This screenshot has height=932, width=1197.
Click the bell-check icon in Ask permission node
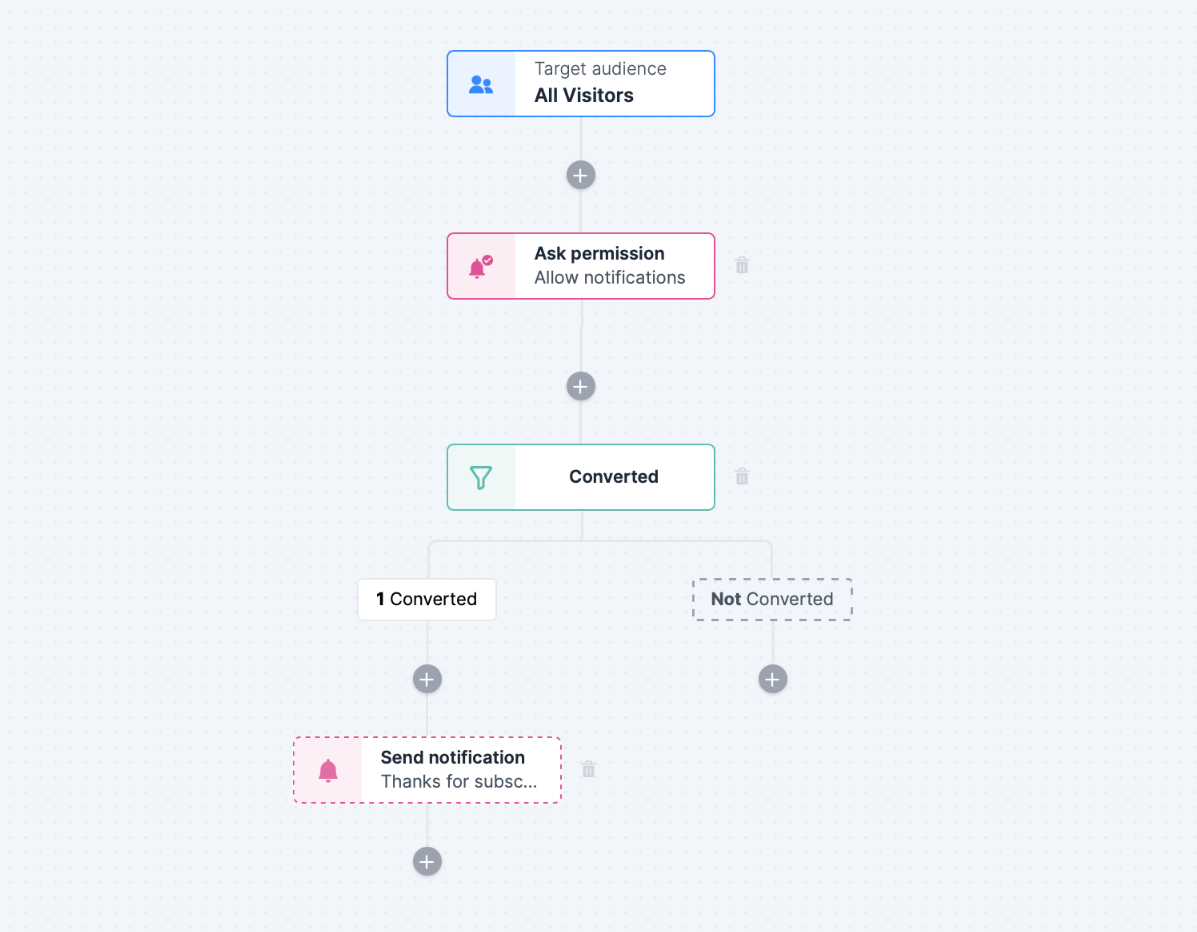[x=481, y=266]
